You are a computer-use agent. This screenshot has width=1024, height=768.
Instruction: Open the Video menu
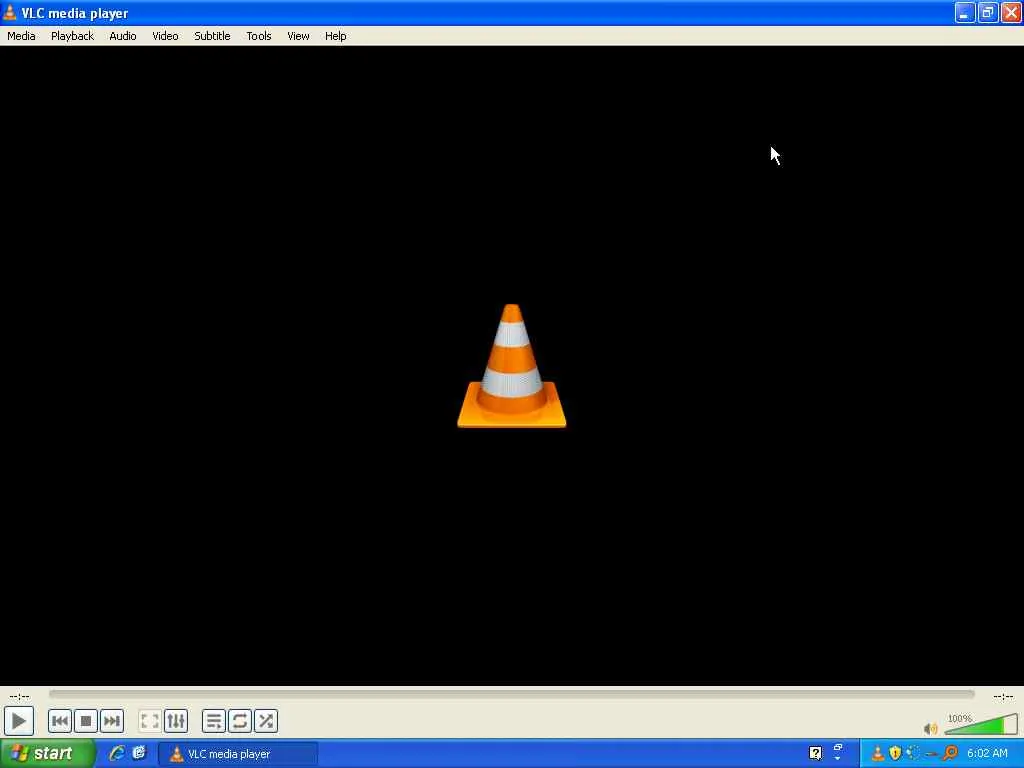(x=165, y=36)
